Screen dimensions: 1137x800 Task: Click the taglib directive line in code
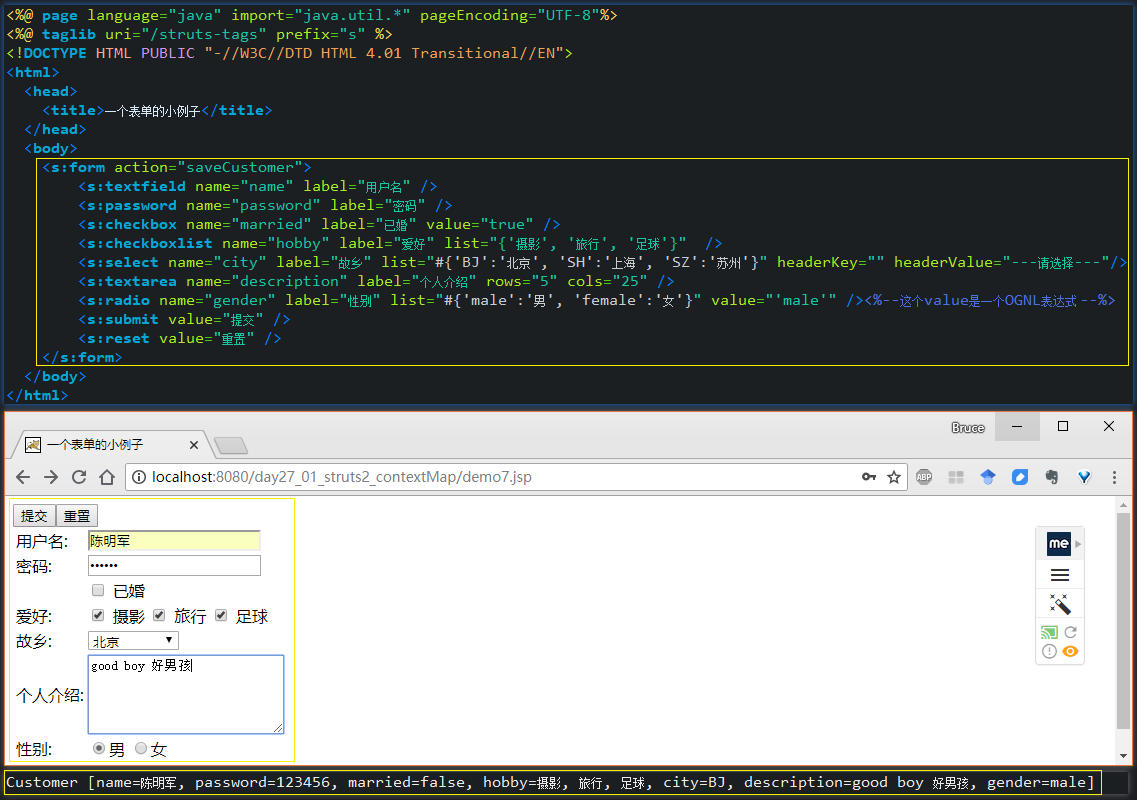pyautogui.click(x=199, y=34)
